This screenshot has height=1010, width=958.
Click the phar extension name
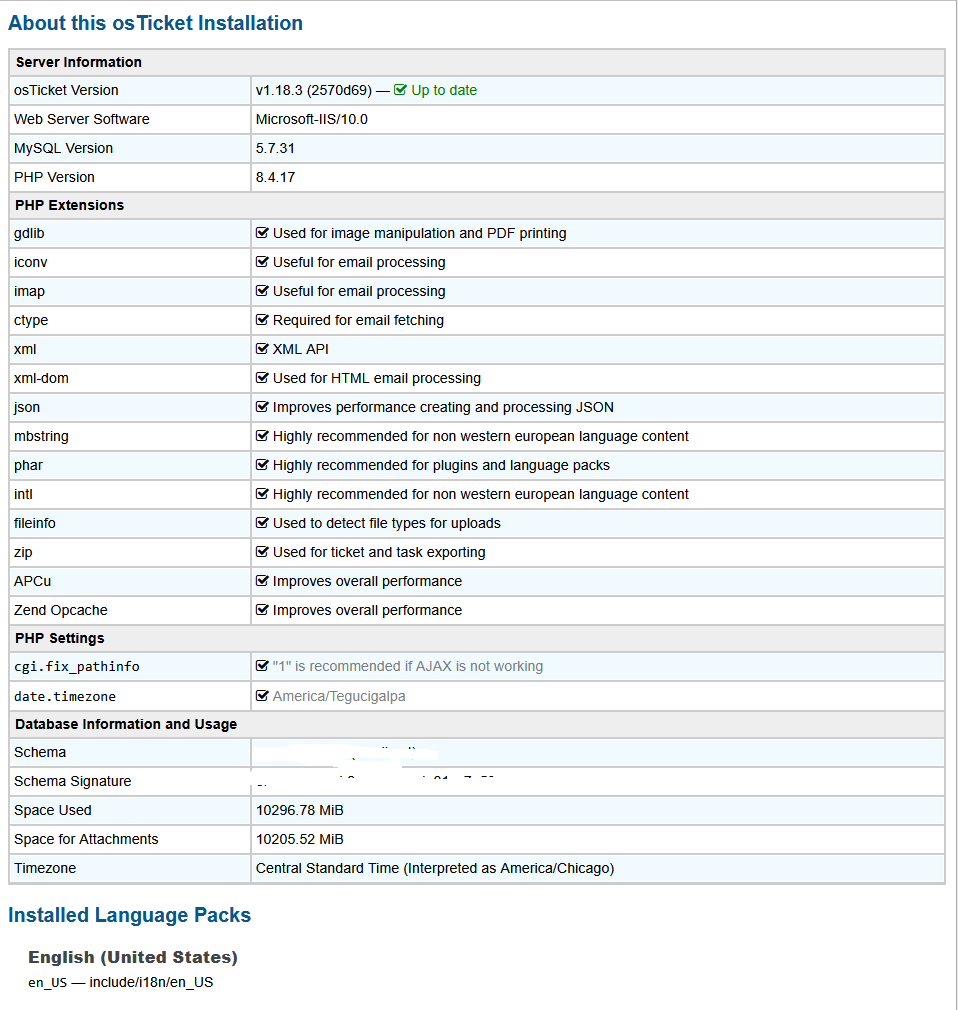[x=28, y=465]
